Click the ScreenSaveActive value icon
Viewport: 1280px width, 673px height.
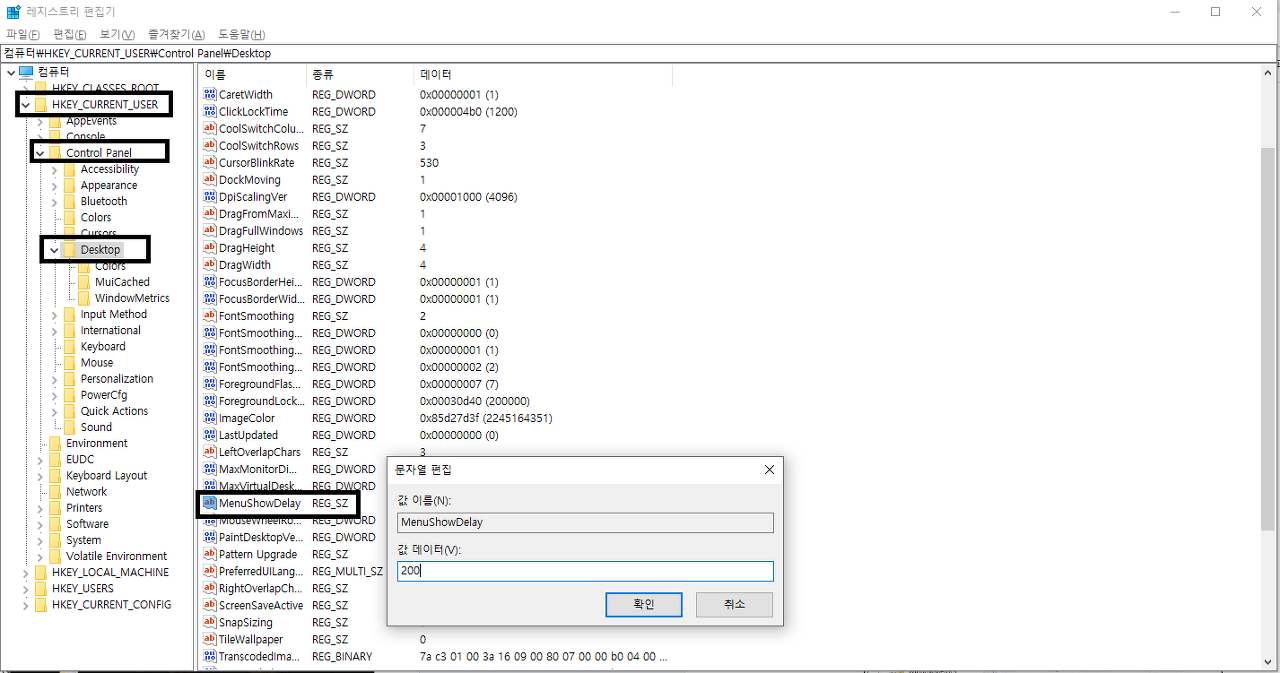(x=210, y=604)
